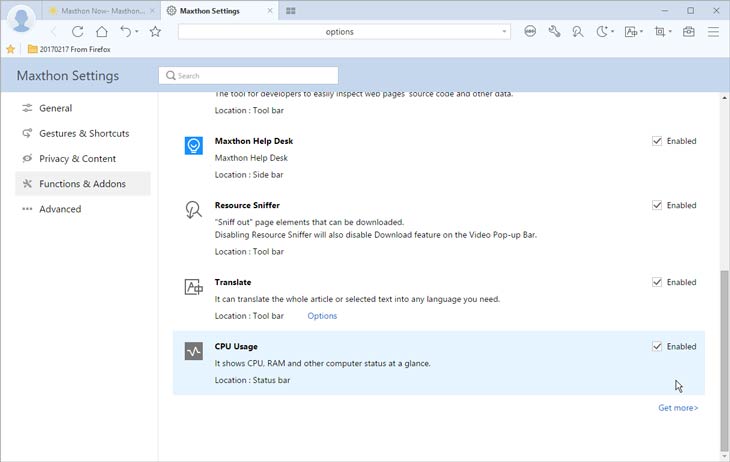Click the Get more> link
Image resolution: width=730 pixels, height=462 pixels.
tap(678, 408)
